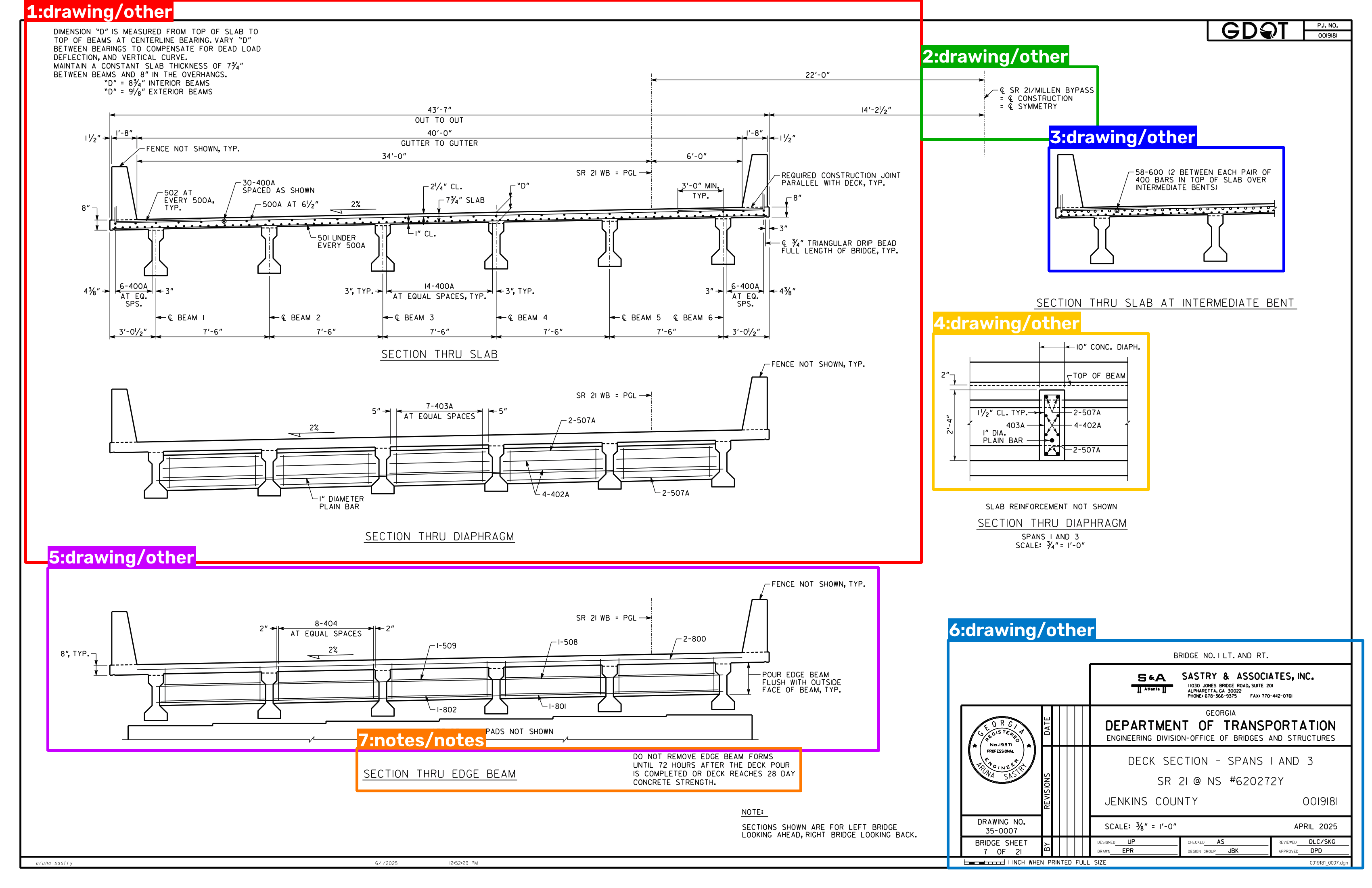Click the "10" CONC. DIAPH." dimension label

(x=1108, y=347)
